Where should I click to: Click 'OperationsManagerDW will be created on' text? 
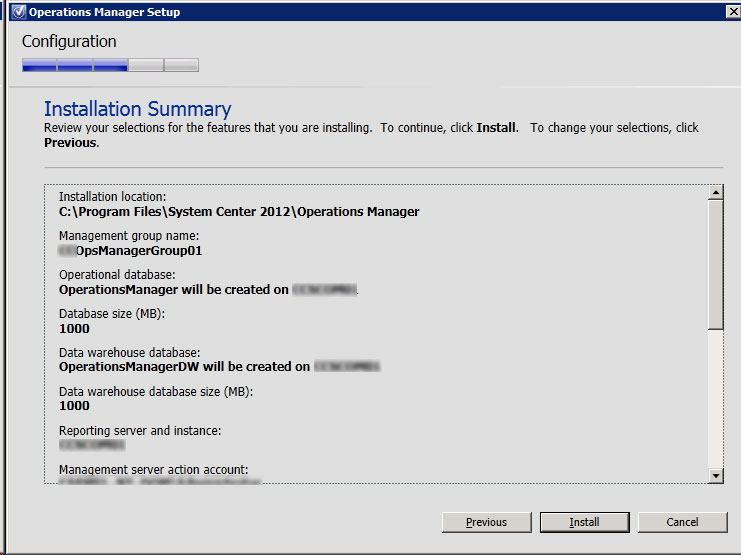(184, 366)
